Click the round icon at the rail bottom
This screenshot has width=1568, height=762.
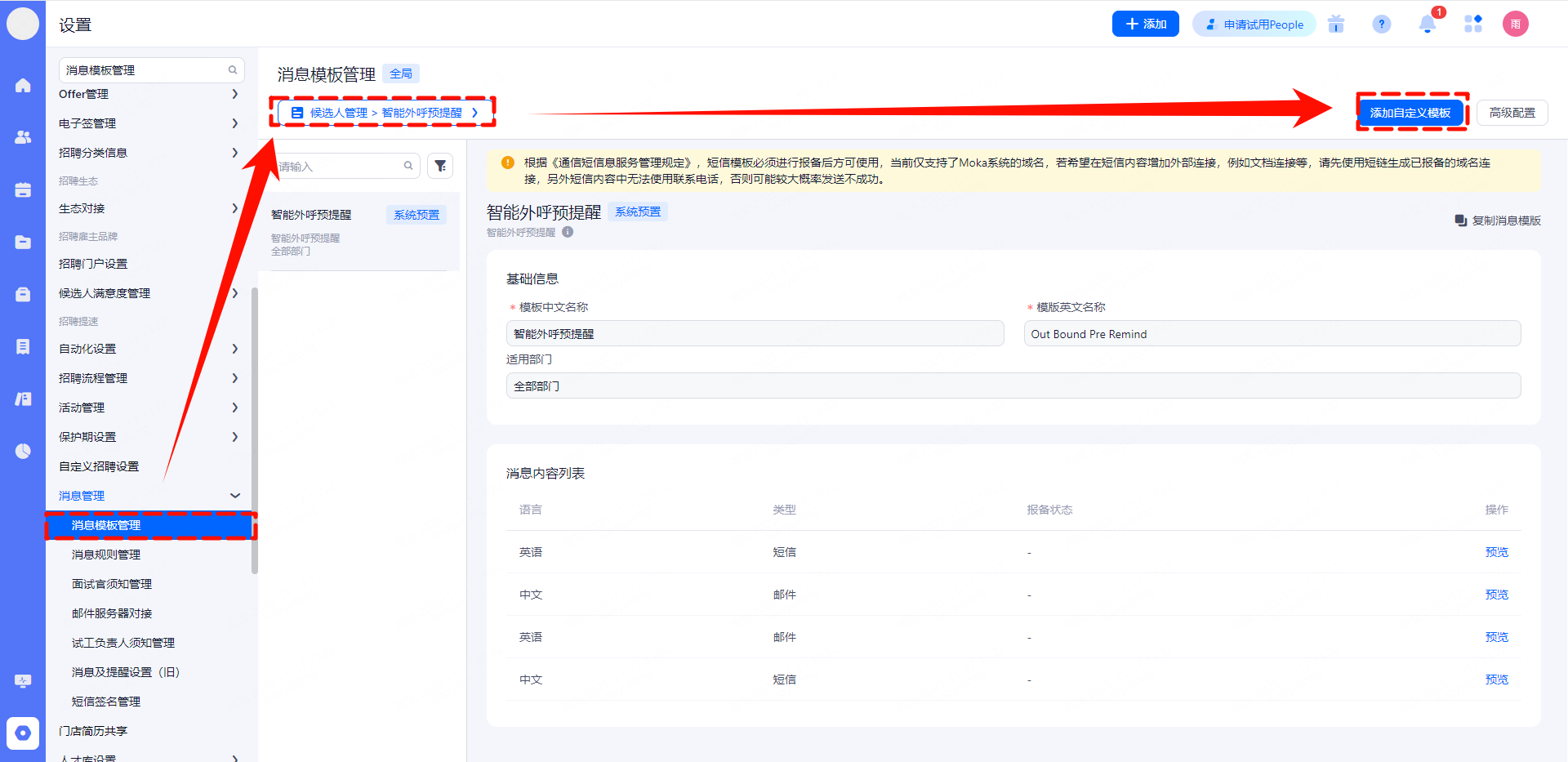[x=23, y=733]
